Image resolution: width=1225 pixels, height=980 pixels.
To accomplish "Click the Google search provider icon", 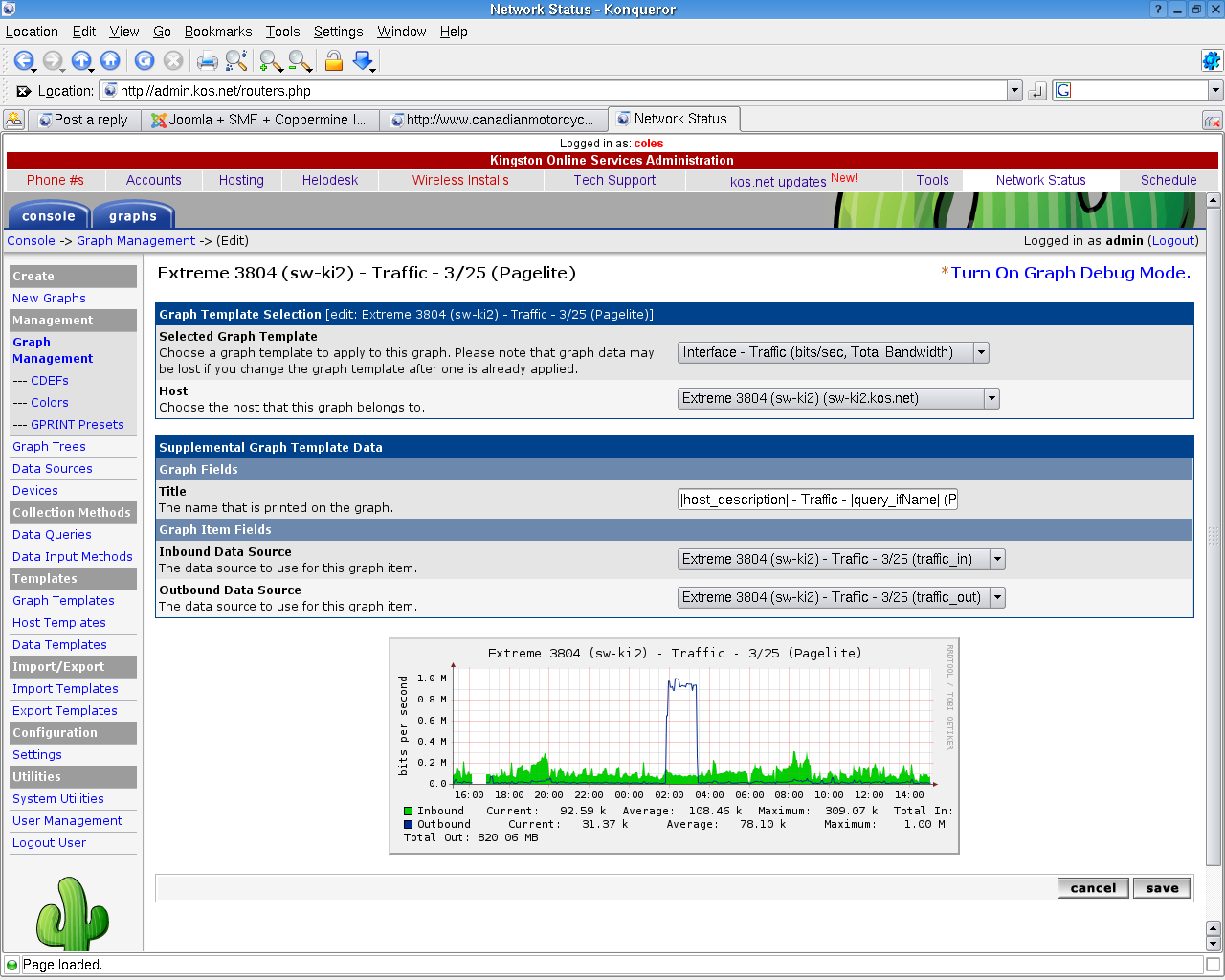I will (x=1063, y=90).
